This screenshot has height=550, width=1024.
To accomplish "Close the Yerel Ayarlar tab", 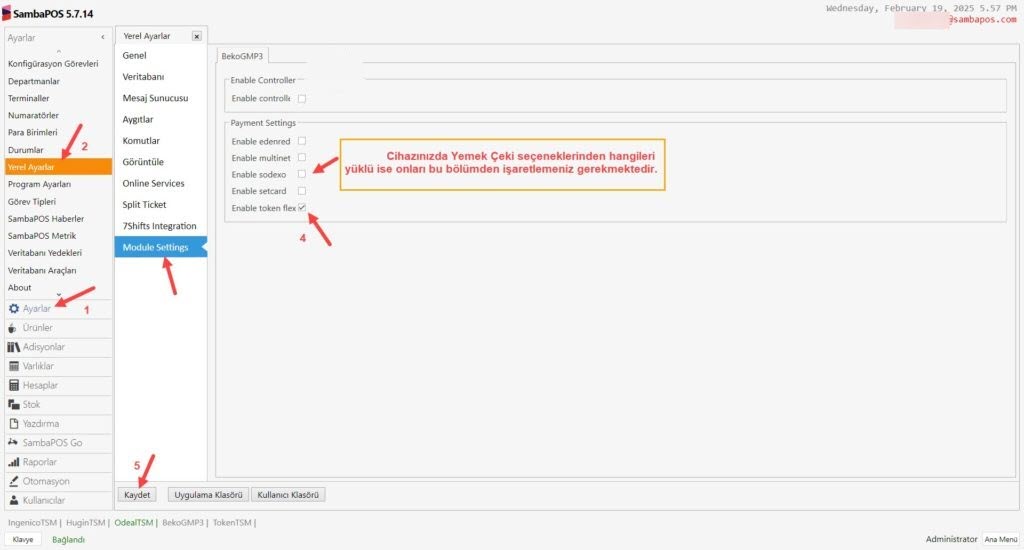I will (197, 37).
